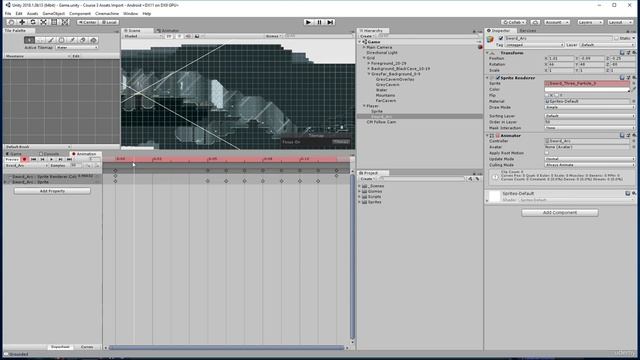Open the Component menu
The height and width of the screenshot is (360, 640).
pos(80,13)
